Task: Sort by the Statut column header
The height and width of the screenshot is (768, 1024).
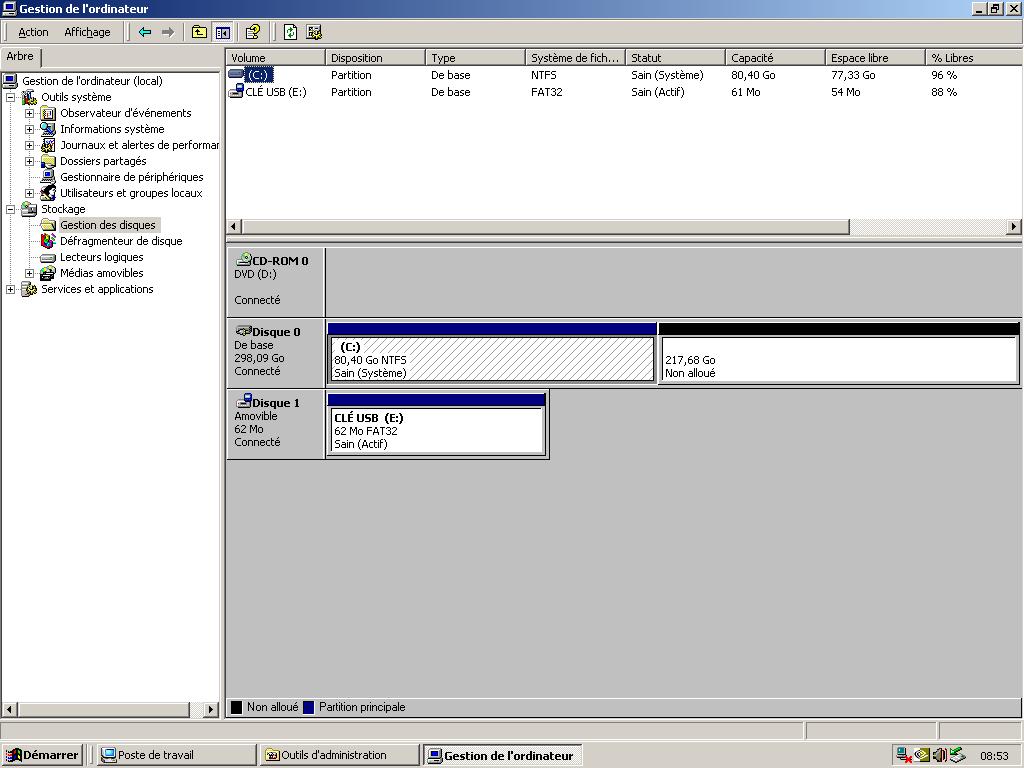Action: click(x=675, y=57)
